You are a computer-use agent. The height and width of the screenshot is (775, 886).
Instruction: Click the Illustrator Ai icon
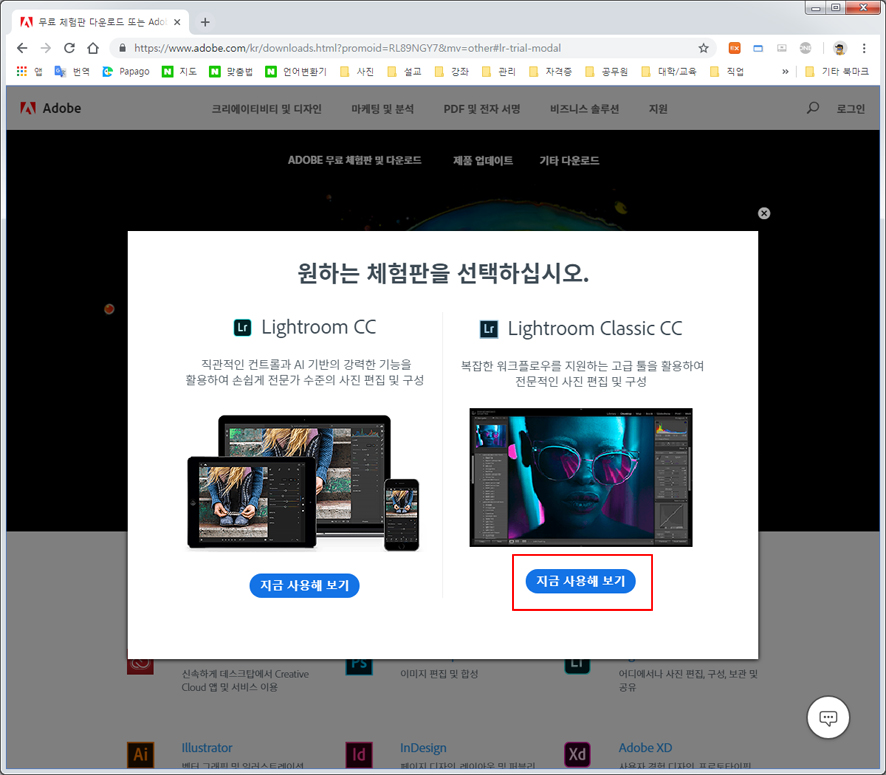140,754
